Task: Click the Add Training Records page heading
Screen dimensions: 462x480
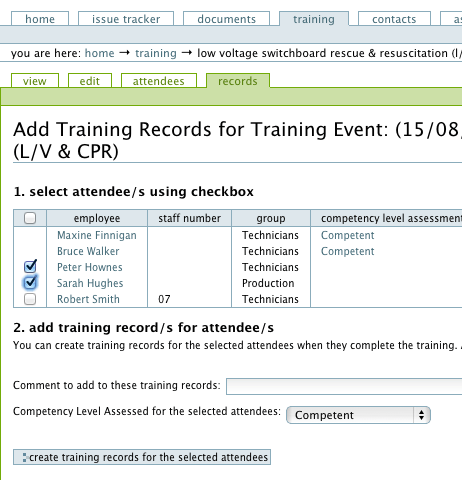Action: [237, 140]
